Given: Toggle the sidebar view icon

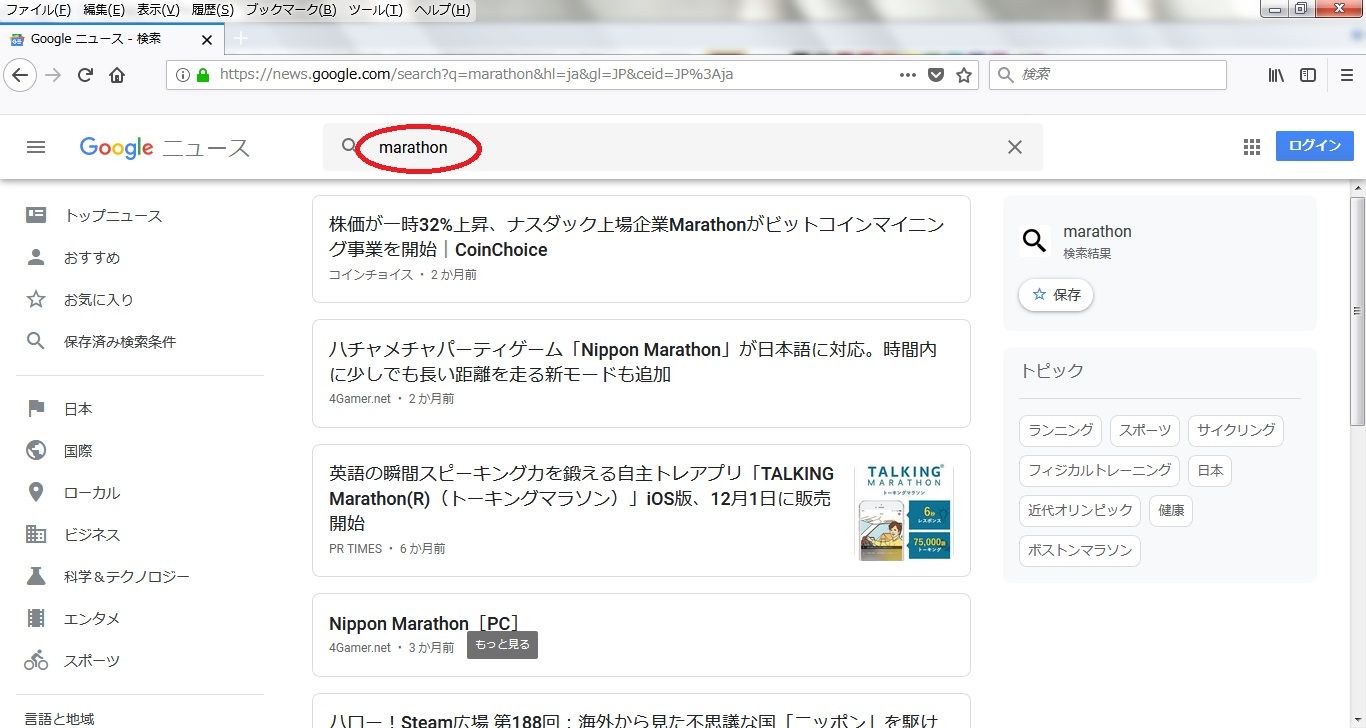Looking at the screenshot, I should [x=1308, y=75].
